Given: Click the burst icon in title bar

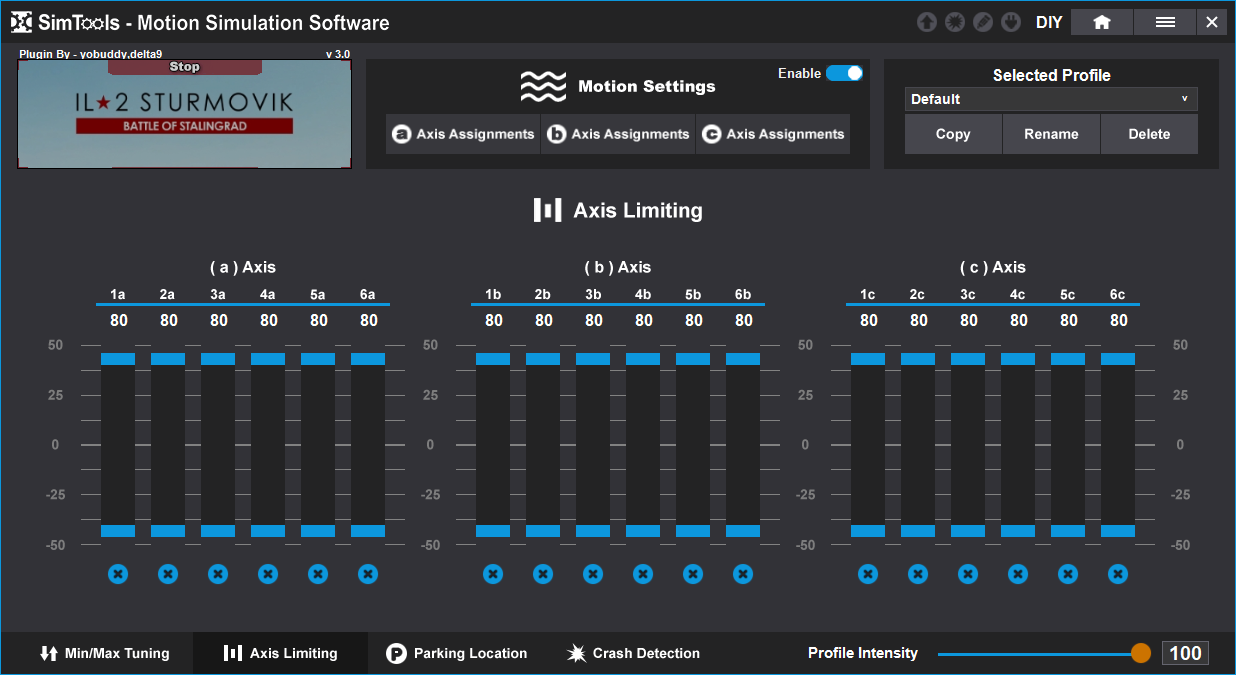Looking at the screenshot, I should [955, 22].
